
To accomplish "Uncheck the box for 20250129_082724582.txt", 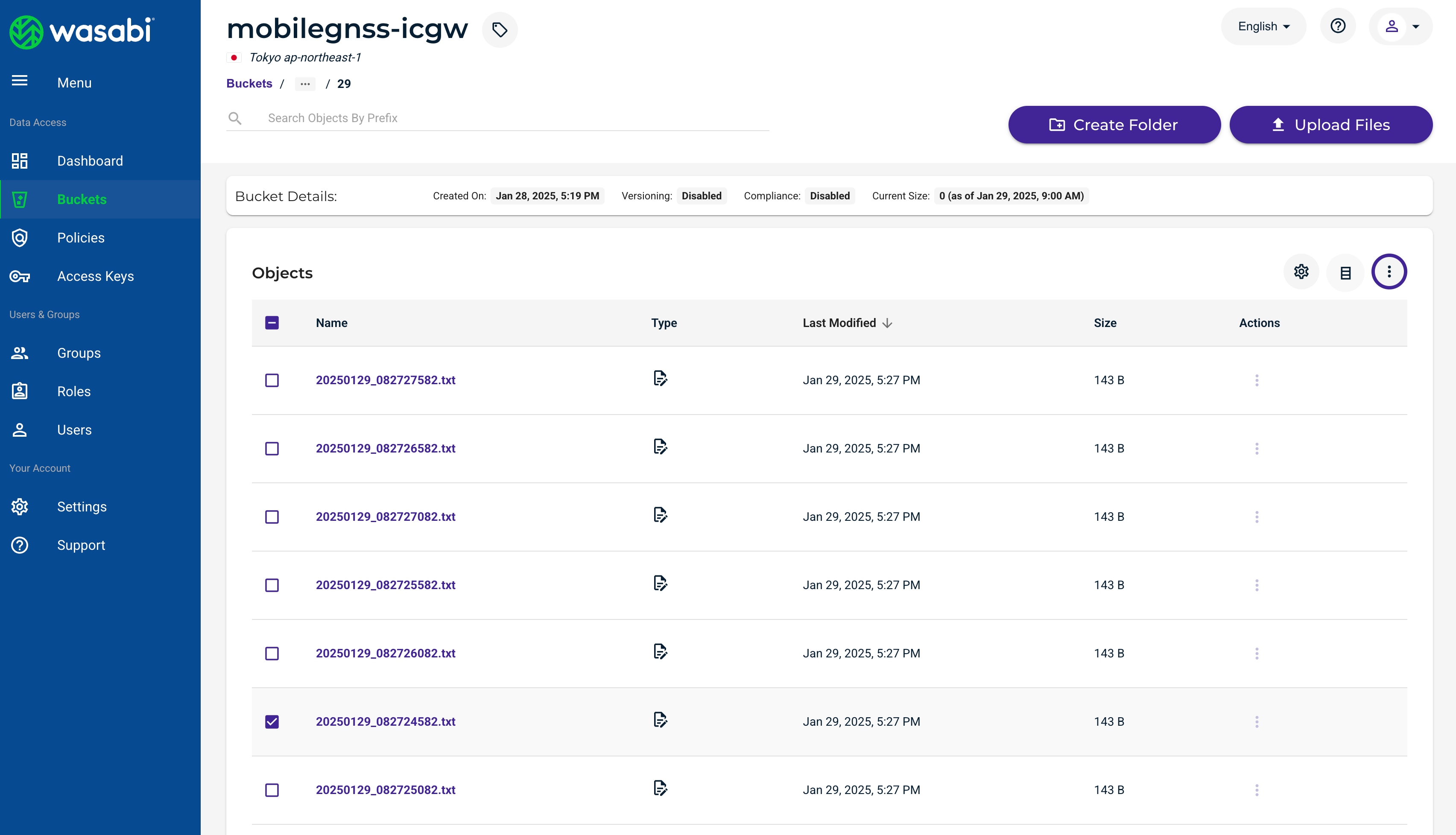I will [x=272, y=721].
